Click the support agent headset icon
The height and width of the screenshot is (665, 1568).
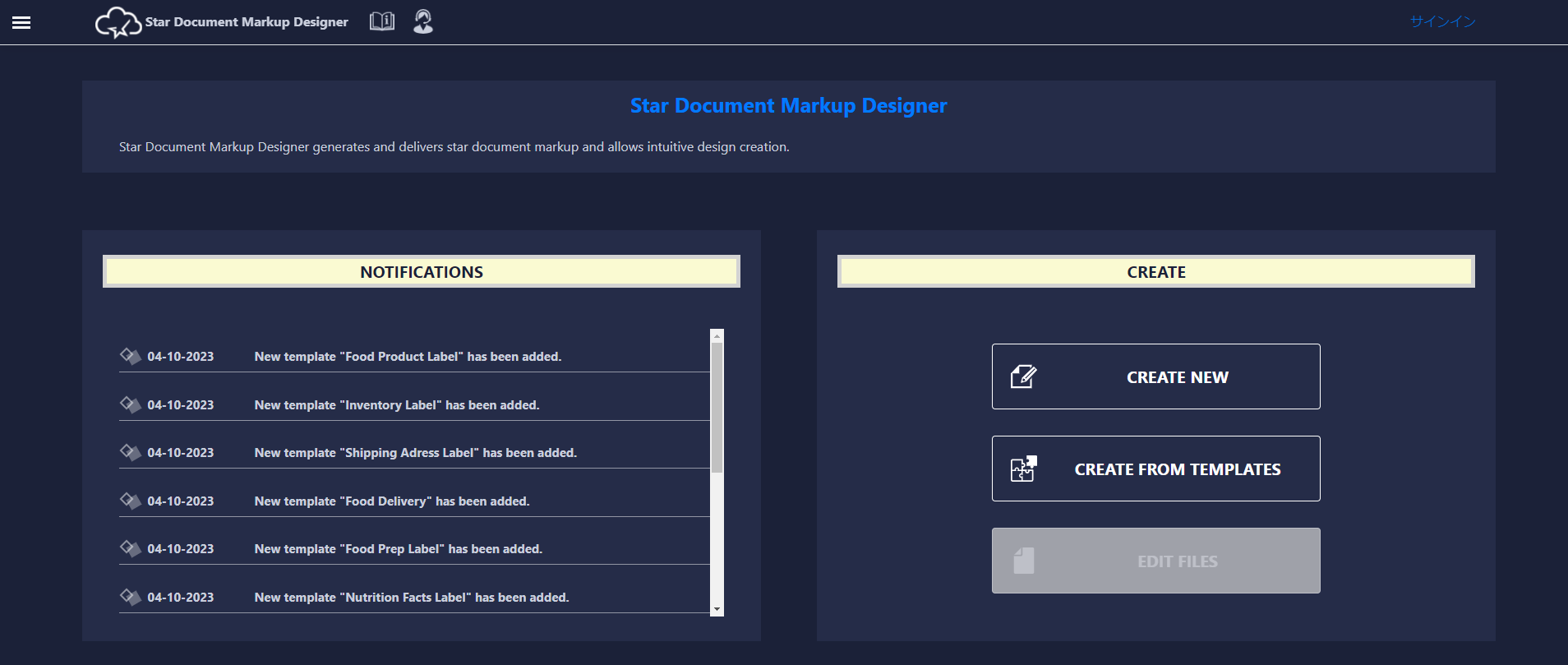pyautogui.click(x=423, y=21)
